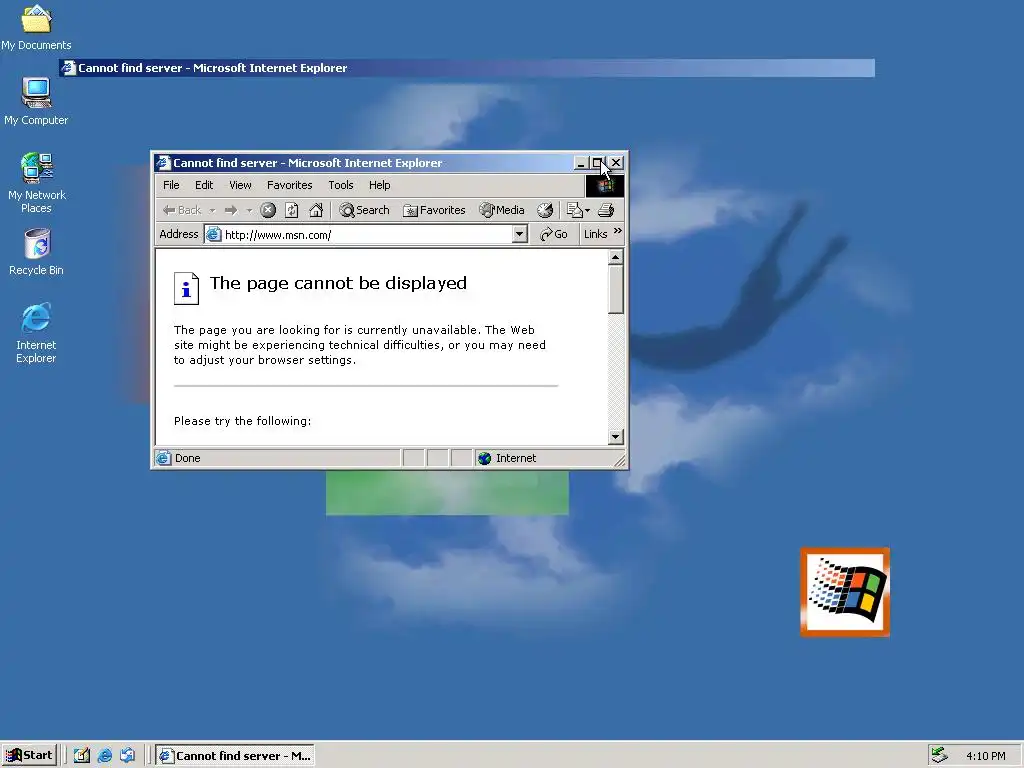Click the page scrollbar up arrow

click(x=615, y=257)
